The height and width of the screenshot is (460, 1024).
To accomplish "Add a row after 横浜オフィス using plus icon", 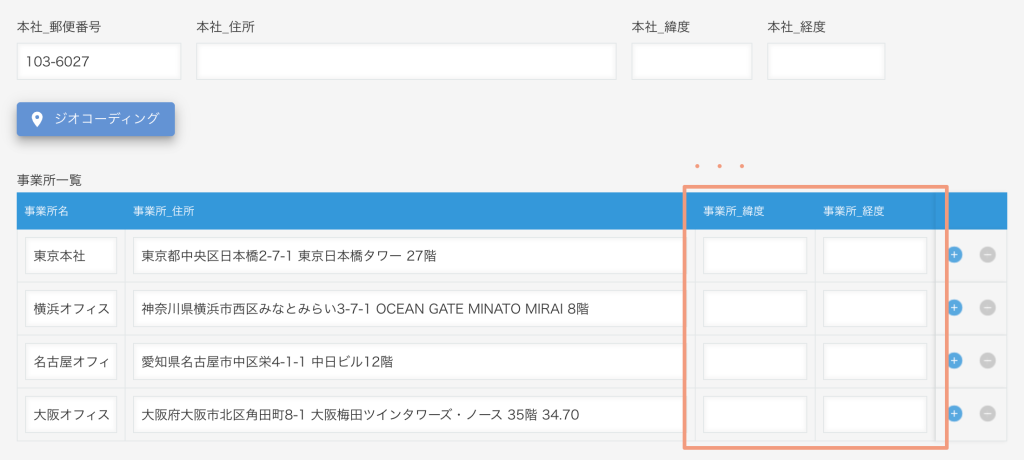I will point(955,308).
